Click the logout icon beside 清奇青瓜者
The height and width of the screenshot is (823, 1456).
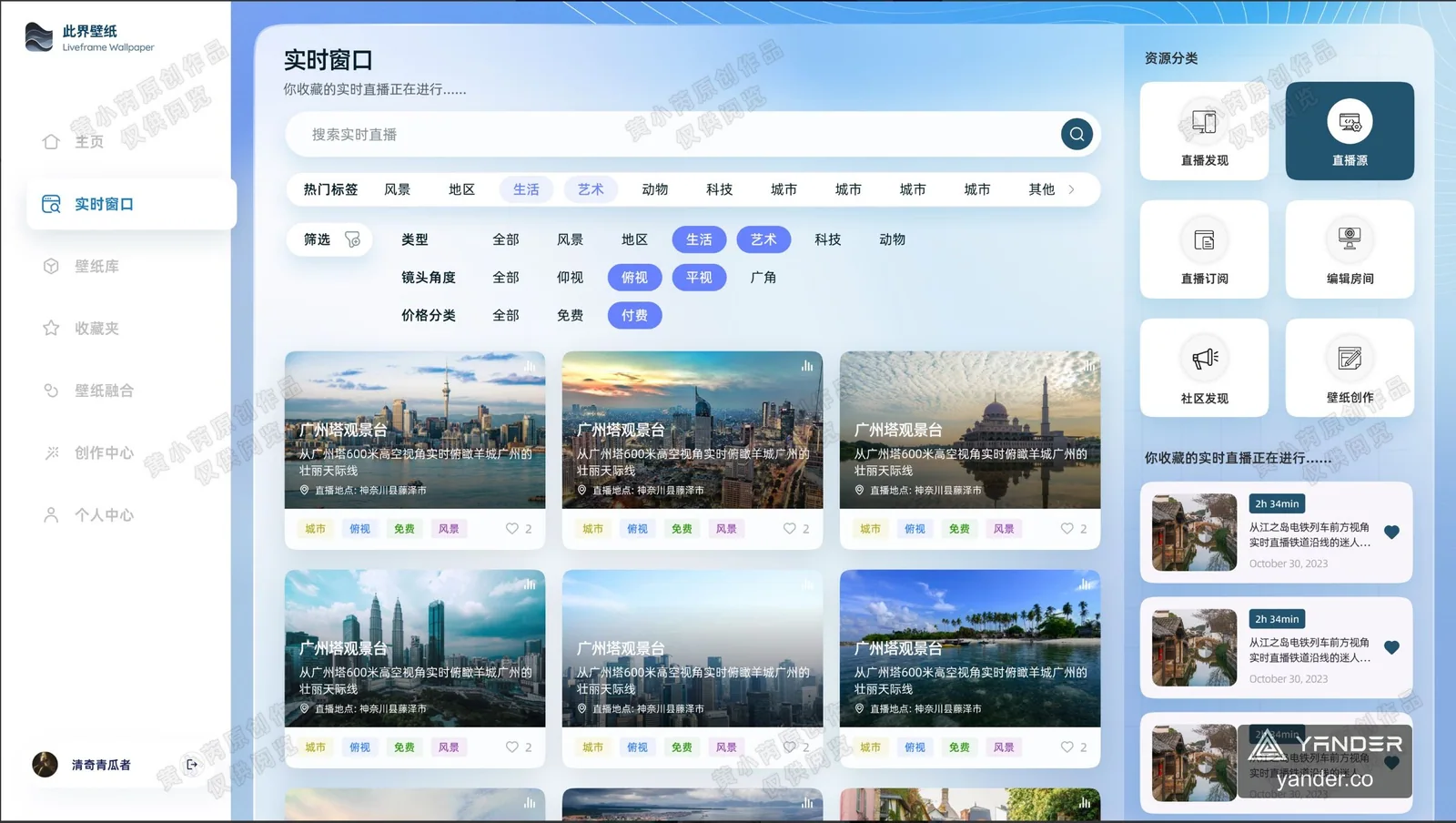click(x=191, y=765)
